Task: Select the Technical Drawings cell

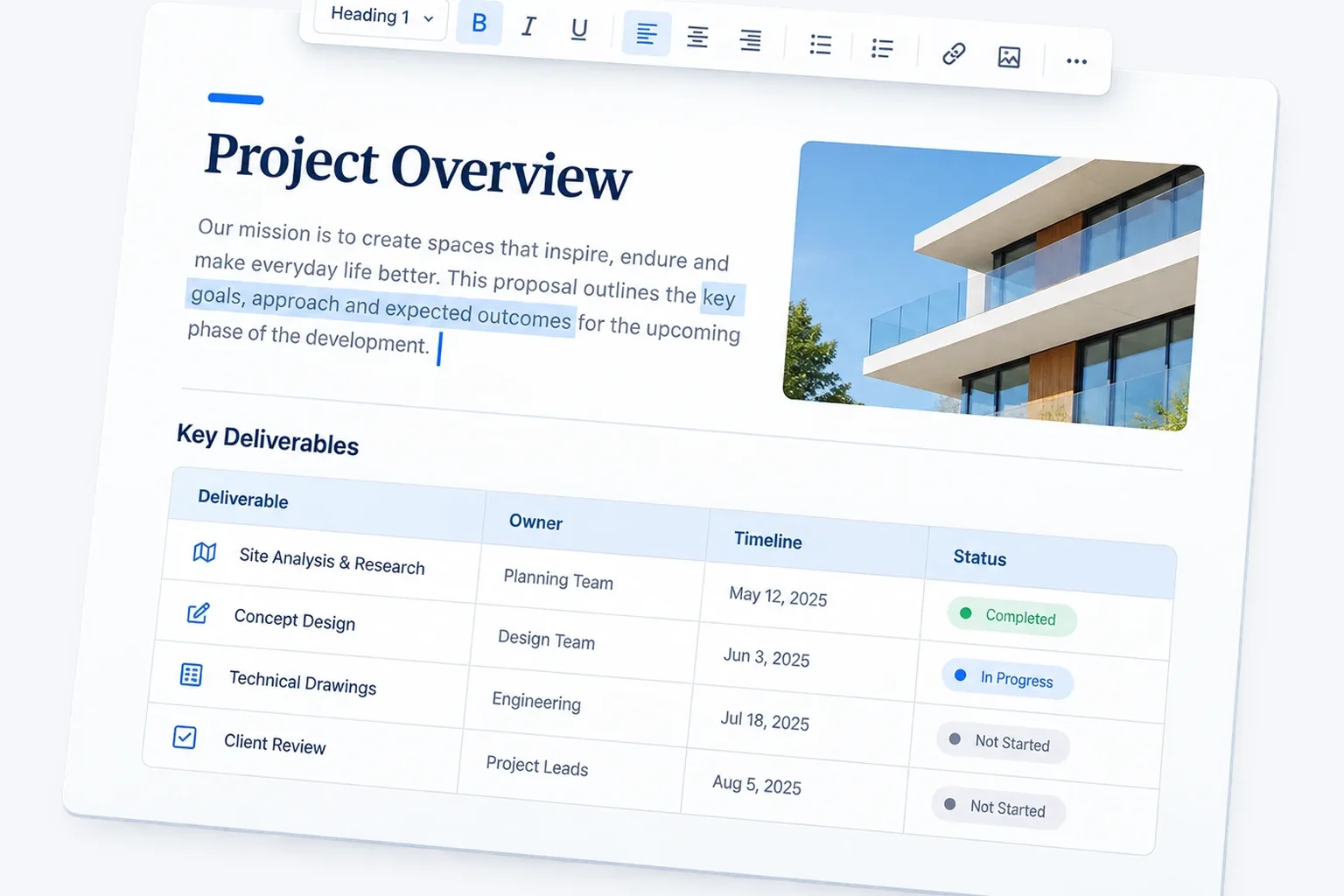Action: [x=311, y=684]
